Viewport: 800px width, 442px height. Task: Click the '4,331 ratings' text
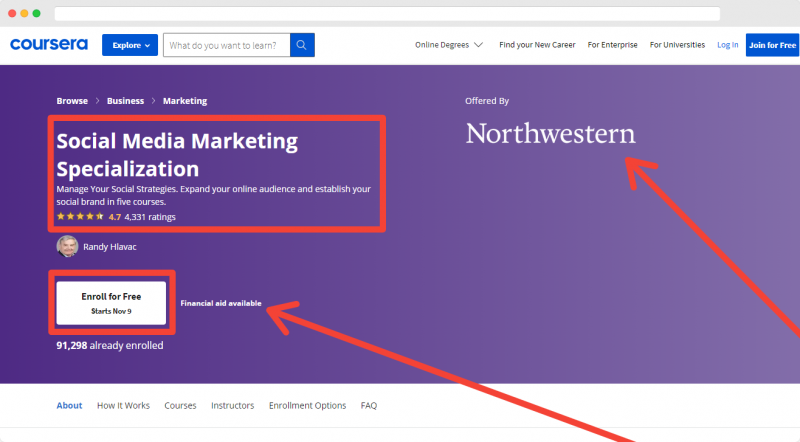150,217
